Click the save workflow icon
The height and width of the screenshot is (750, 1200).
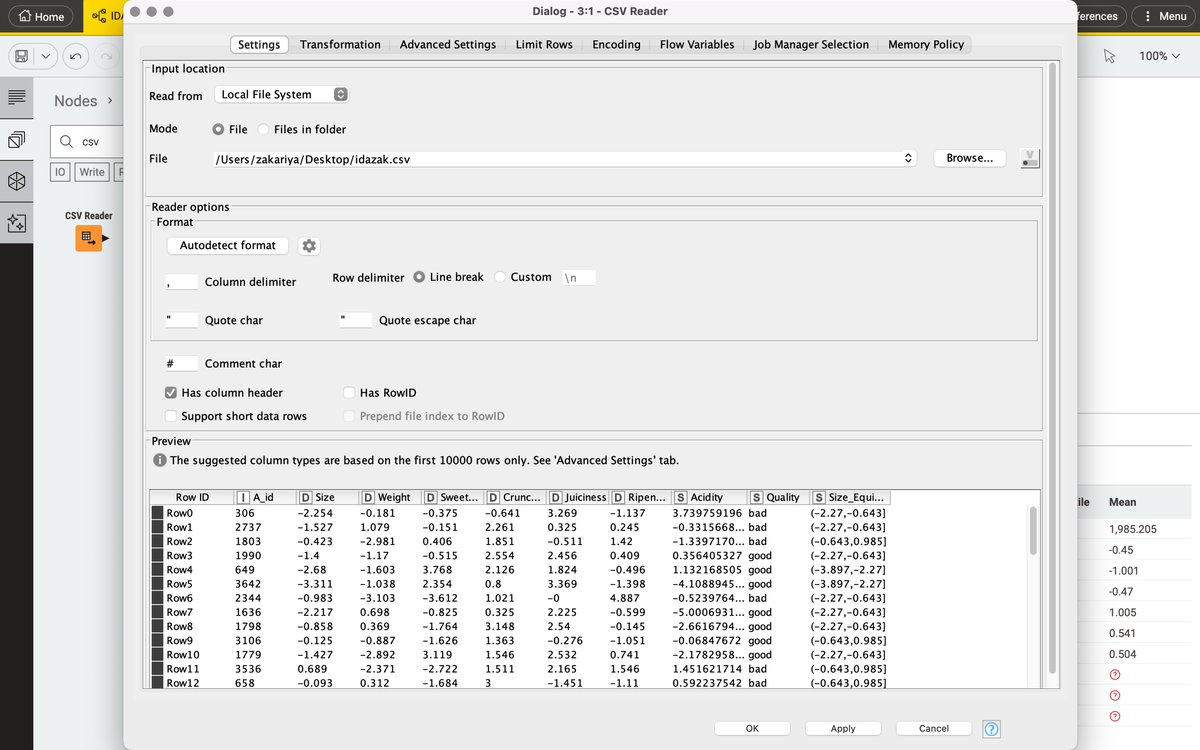click(x=19, y=56)
